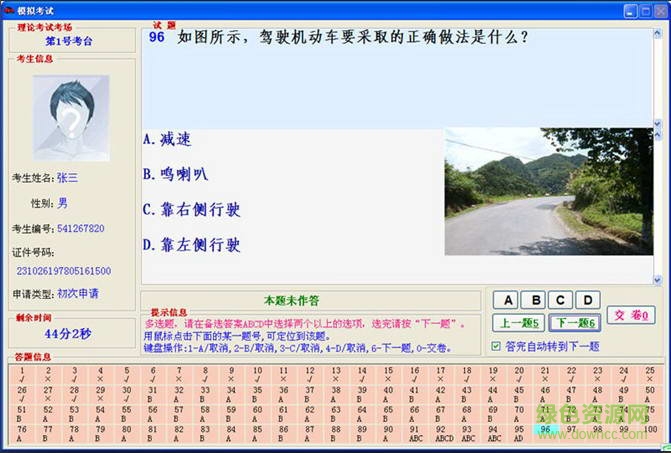The image size is (671, 453).
Task: Select answer button A
Action: [x=506, y=300]
